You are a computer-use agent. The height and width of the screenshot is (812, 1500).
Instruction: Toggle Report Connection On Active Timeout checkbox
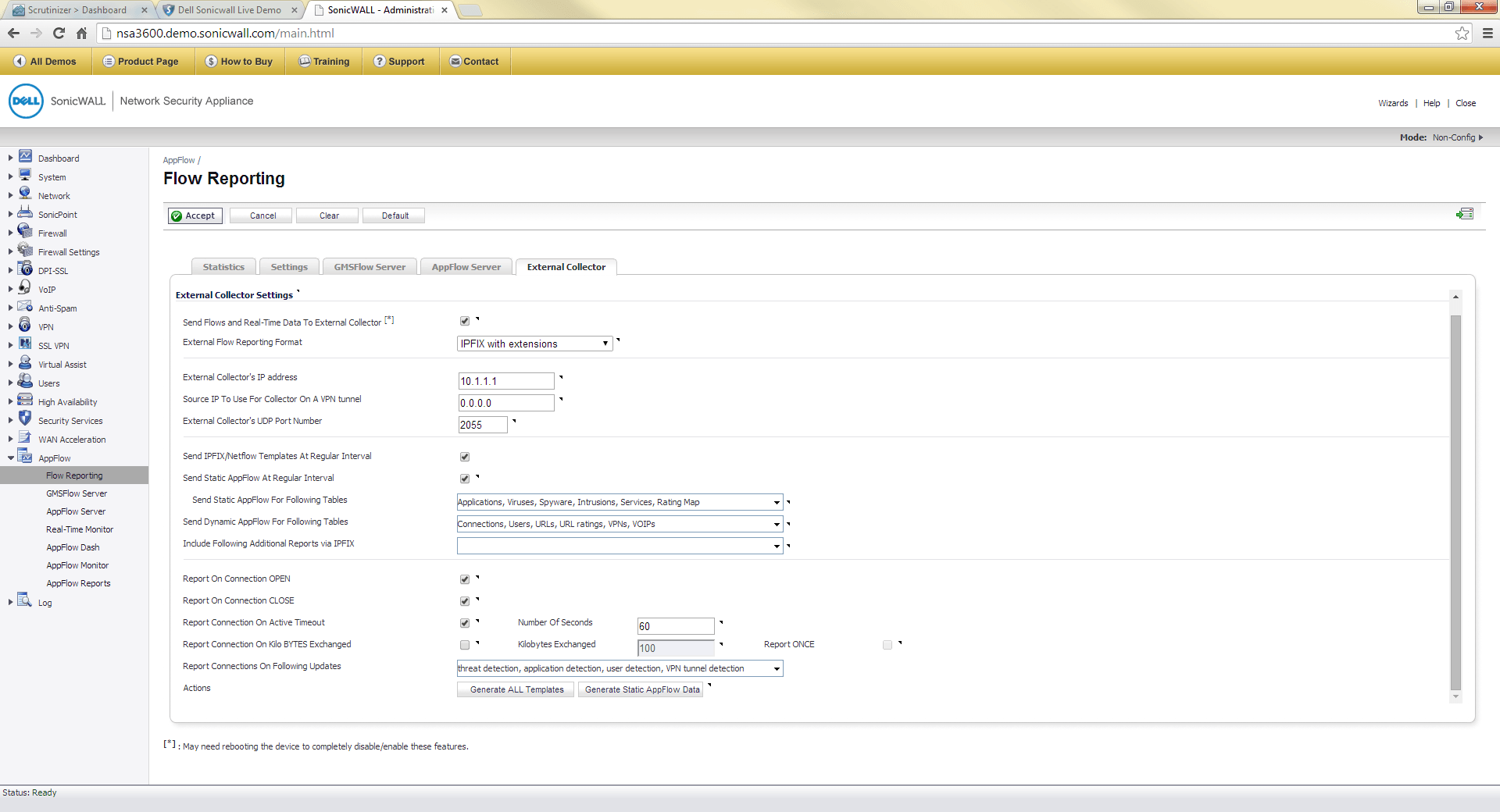pos(465,623)
